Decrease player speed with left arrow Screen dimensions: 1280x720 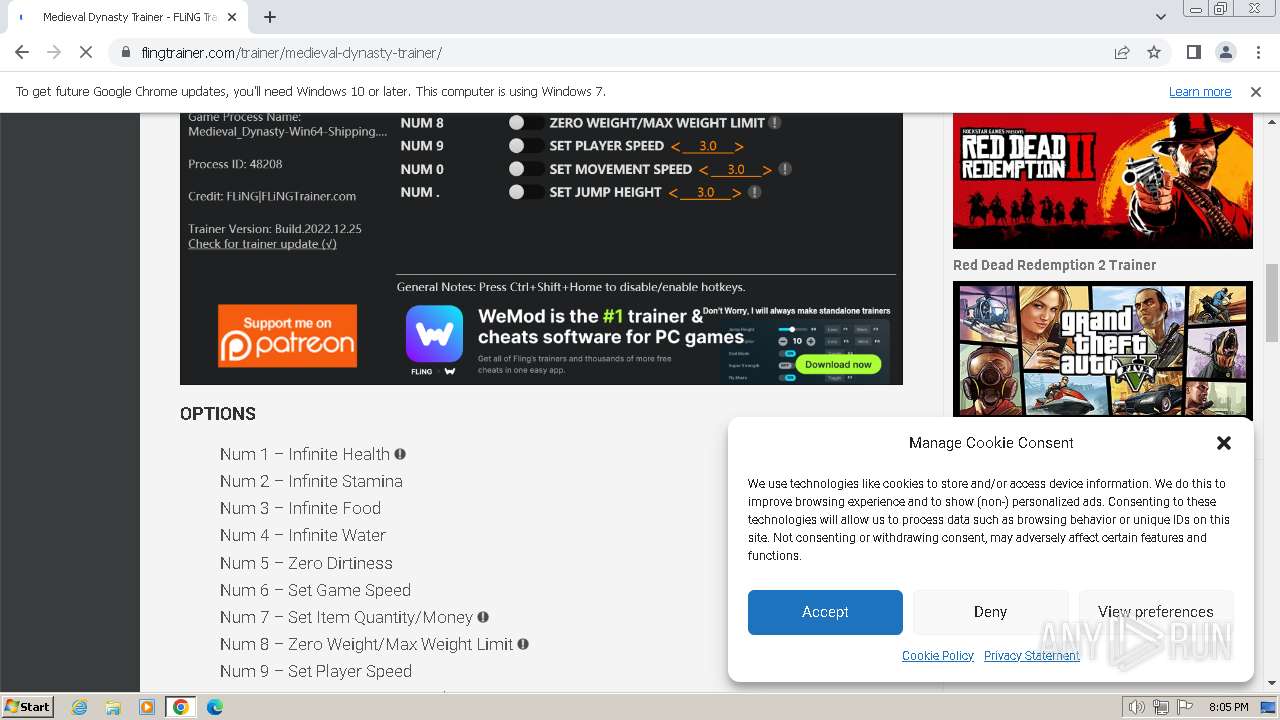click(x=675, y=146)
